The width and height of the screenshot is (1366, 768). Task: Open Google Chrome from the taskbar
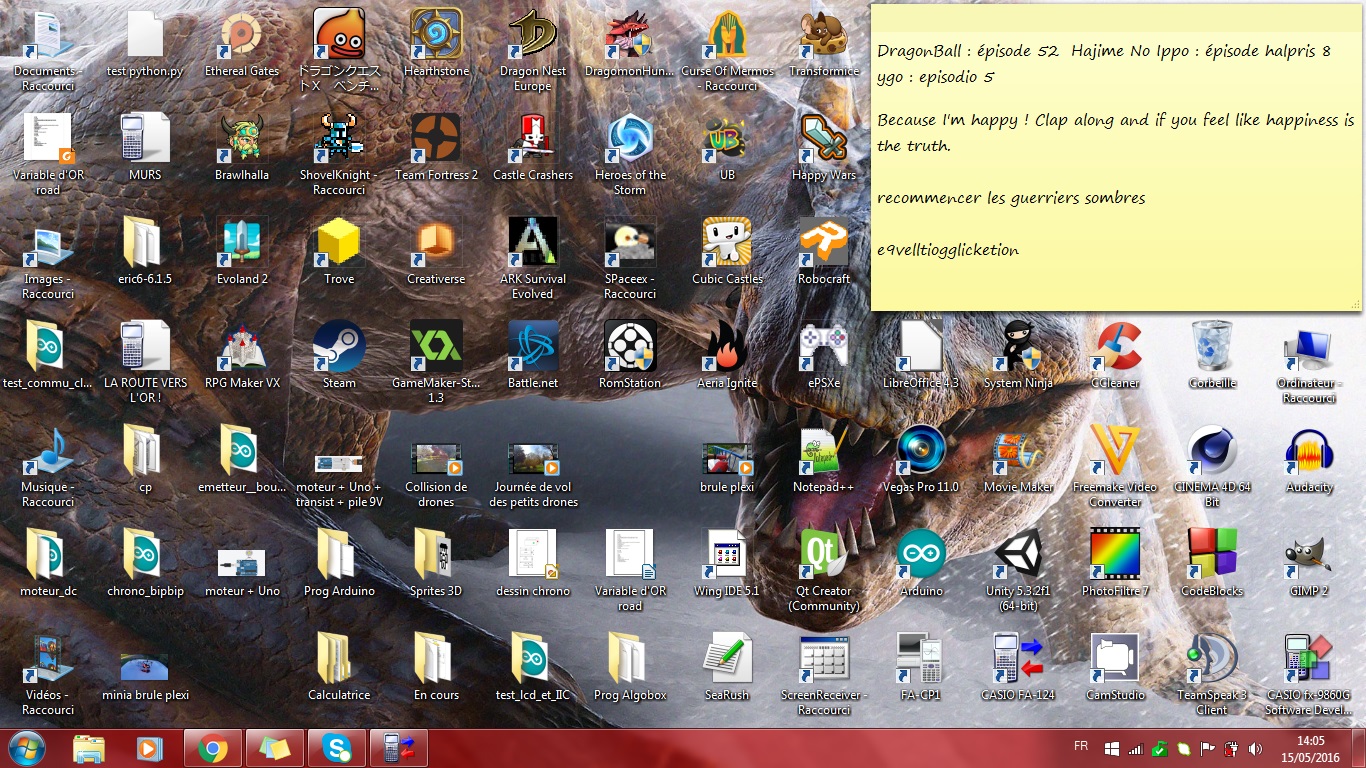coord(212,748)
